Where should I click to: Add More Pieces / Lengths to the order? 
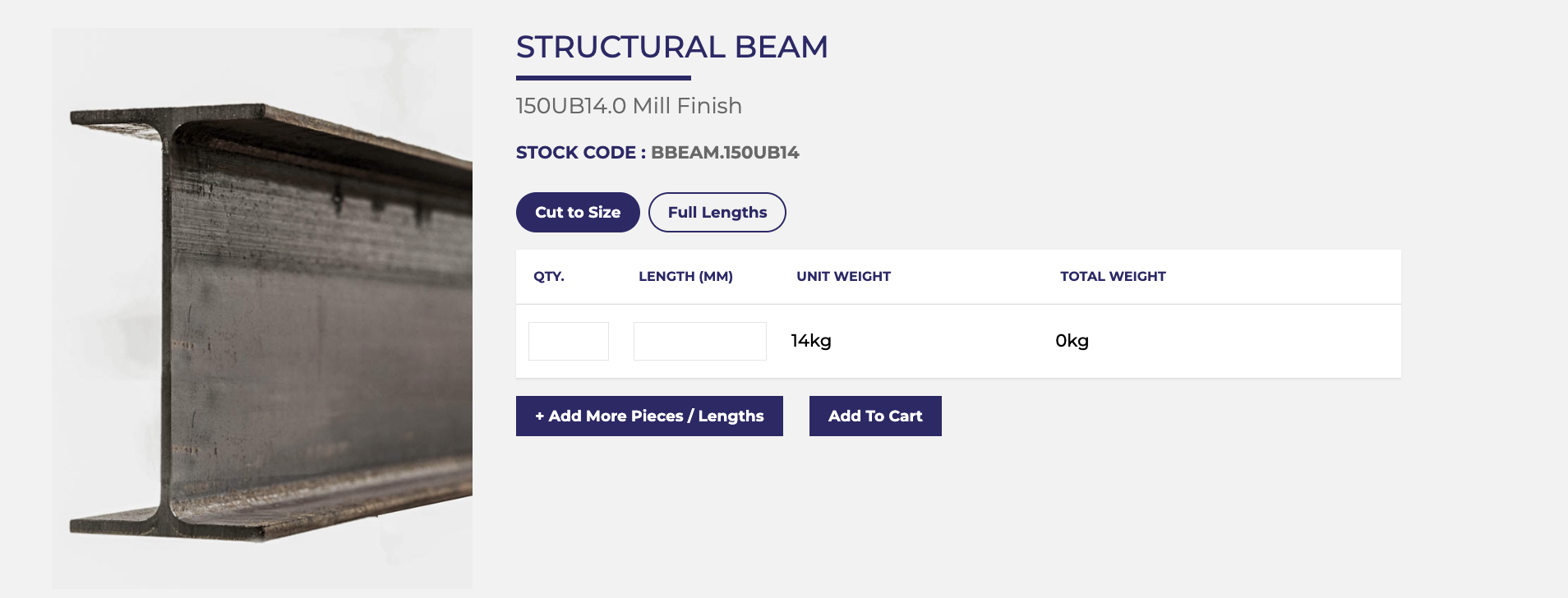pyautogui.click(x=649, y=416)
